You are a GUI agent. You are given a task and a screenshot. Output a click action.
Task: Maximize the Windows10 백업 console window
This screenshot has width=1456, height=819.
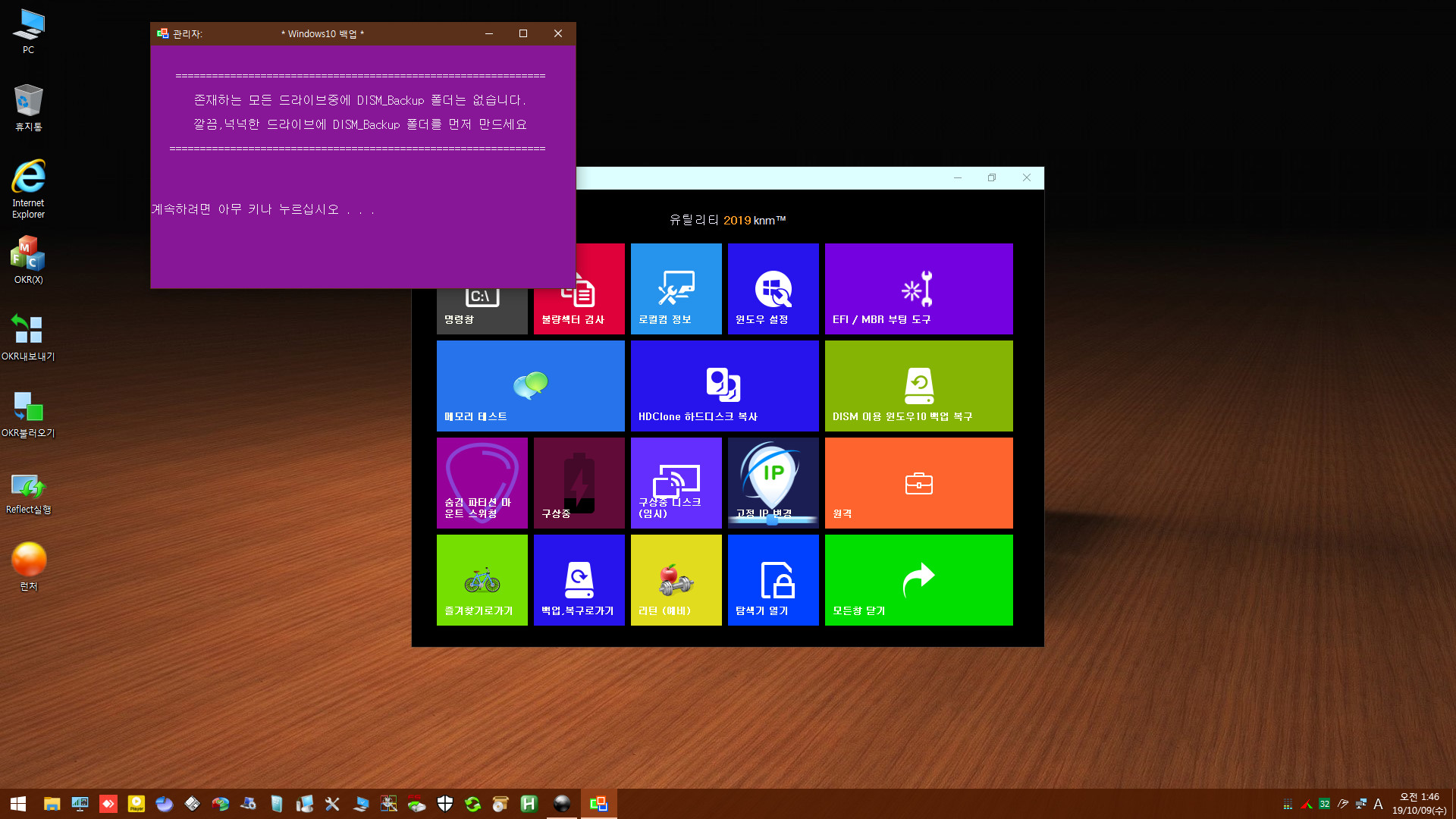point(523,33)
